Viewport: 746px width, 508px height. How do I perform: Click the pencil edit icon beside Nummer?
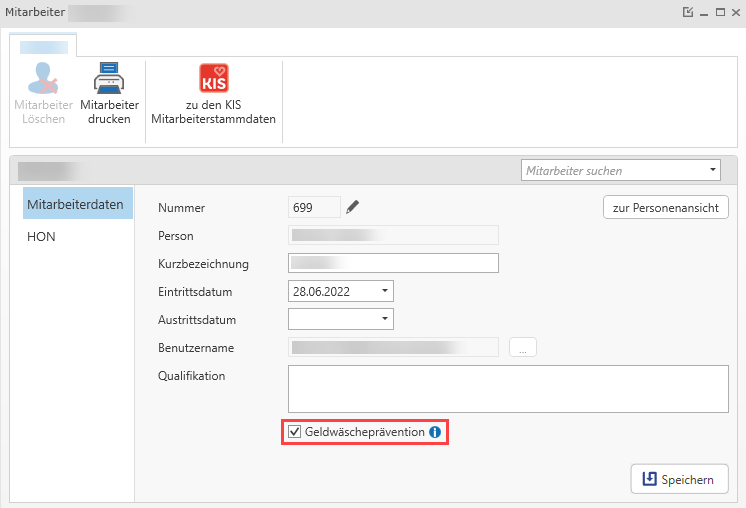pos(352,207)
